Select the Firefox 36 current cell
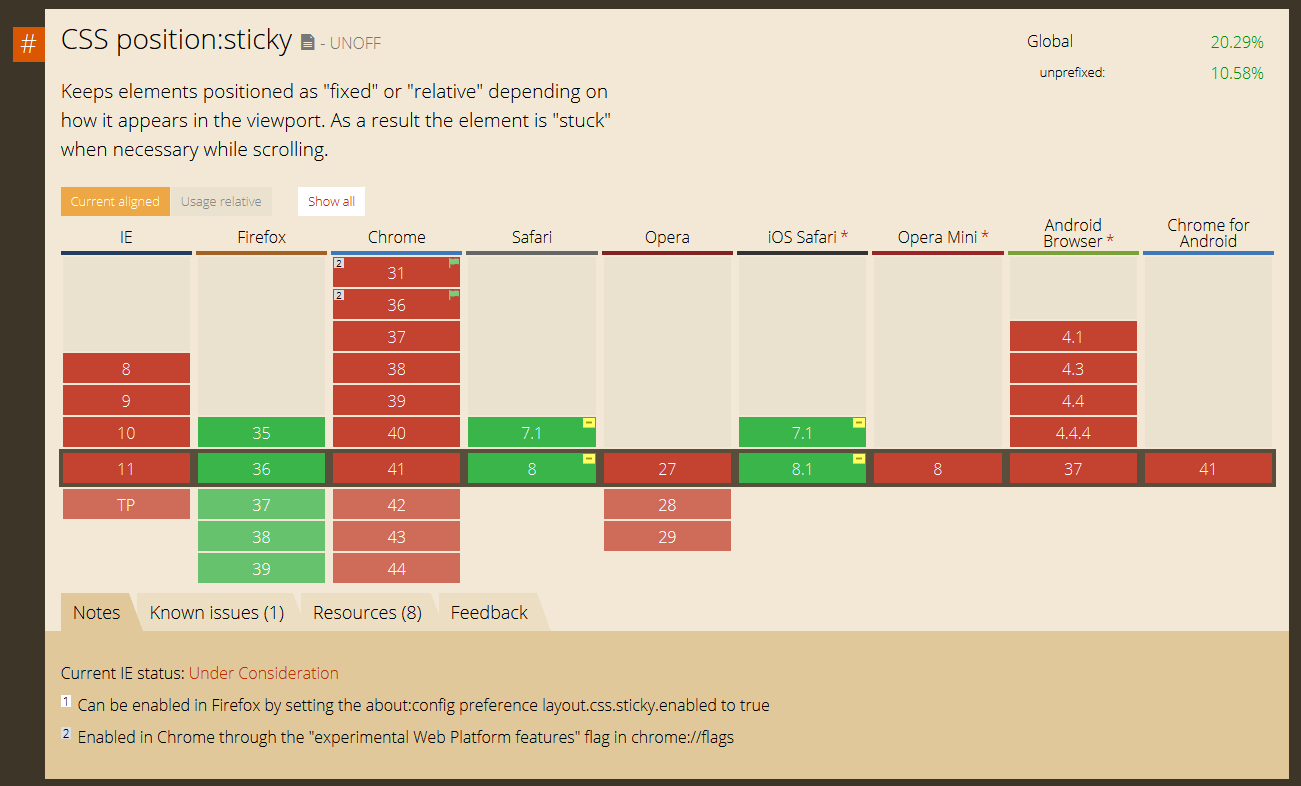The height and width of the screenshot is (786, 1301). [261, 468]
